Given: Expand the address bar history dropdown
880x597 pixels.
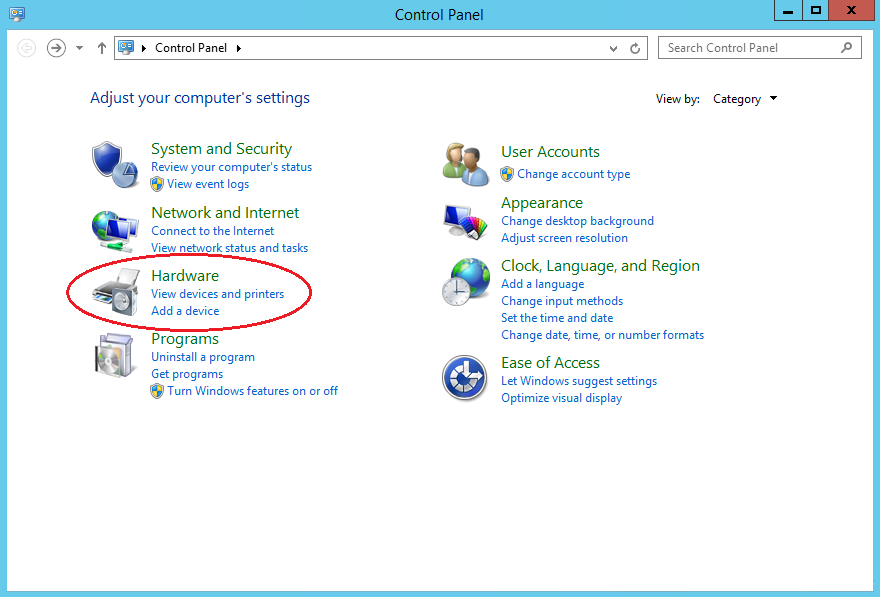Looking at the screenshot, I should click(611, 47).
